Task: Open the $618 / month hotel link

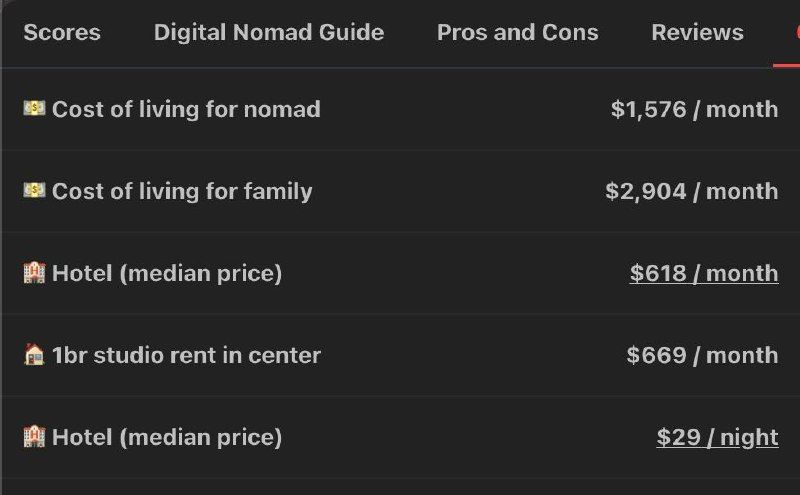Action: pyautogui.click(x=703, y=273)
